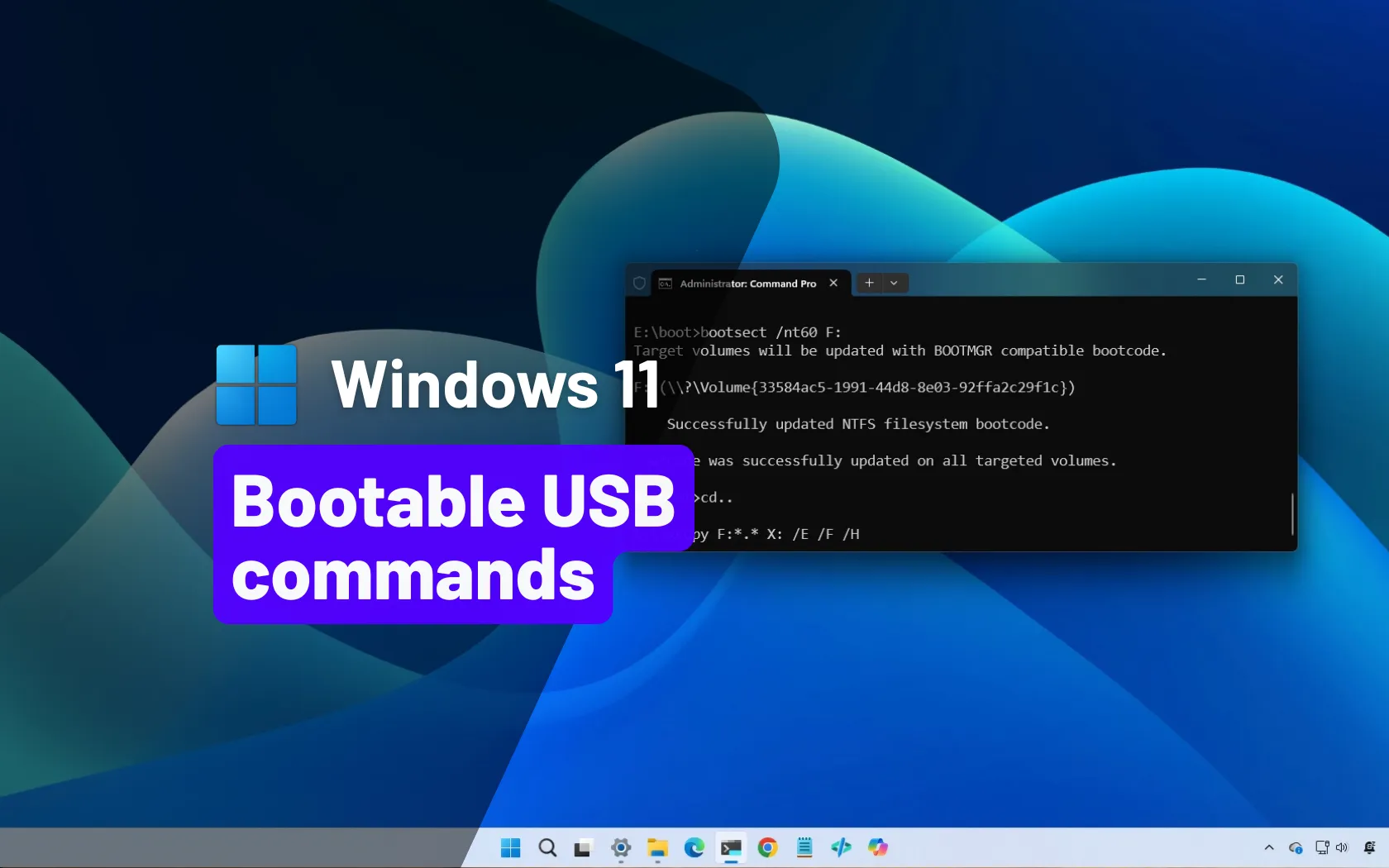This screenshot has height=868, width=1389.
Task: Launch Google Chrome from taskbar
Action: (x=767, y=847)
